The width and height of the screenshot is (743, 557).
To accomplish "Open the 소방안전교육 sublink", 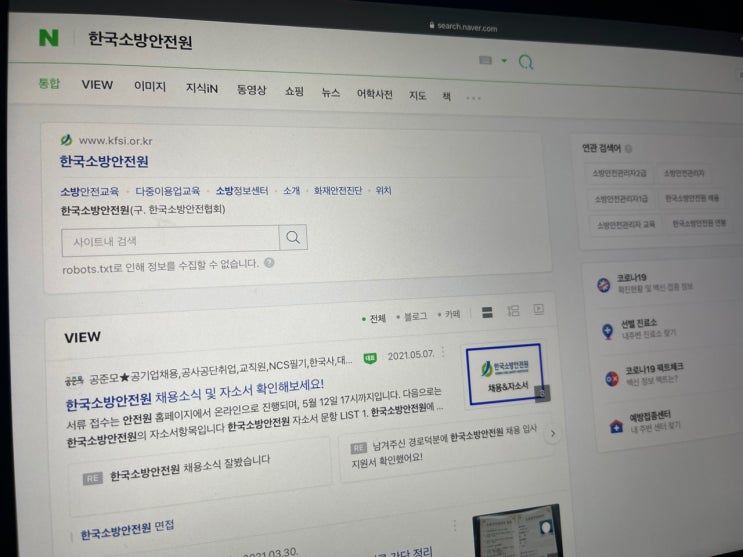I will pyautogui.click(x=90, y=192).
